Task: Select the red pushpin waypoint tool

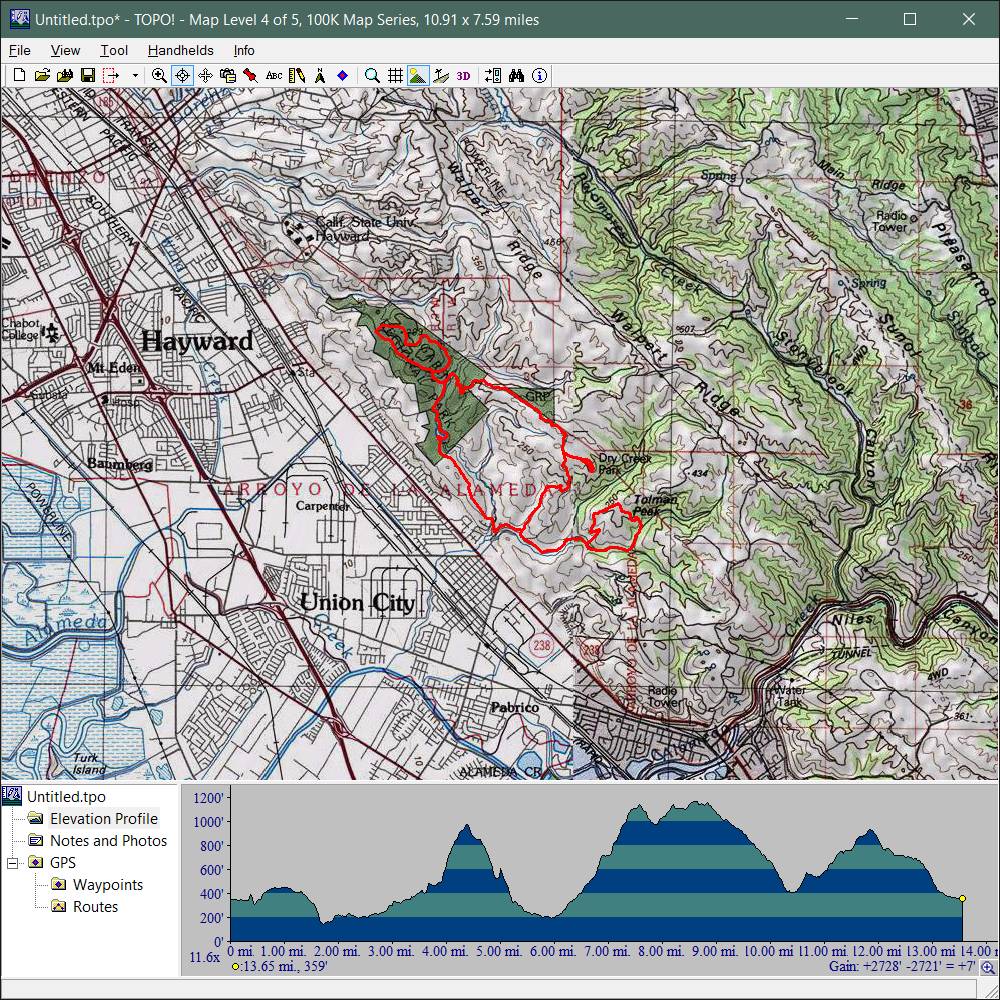Action: (x=250, y=75)
